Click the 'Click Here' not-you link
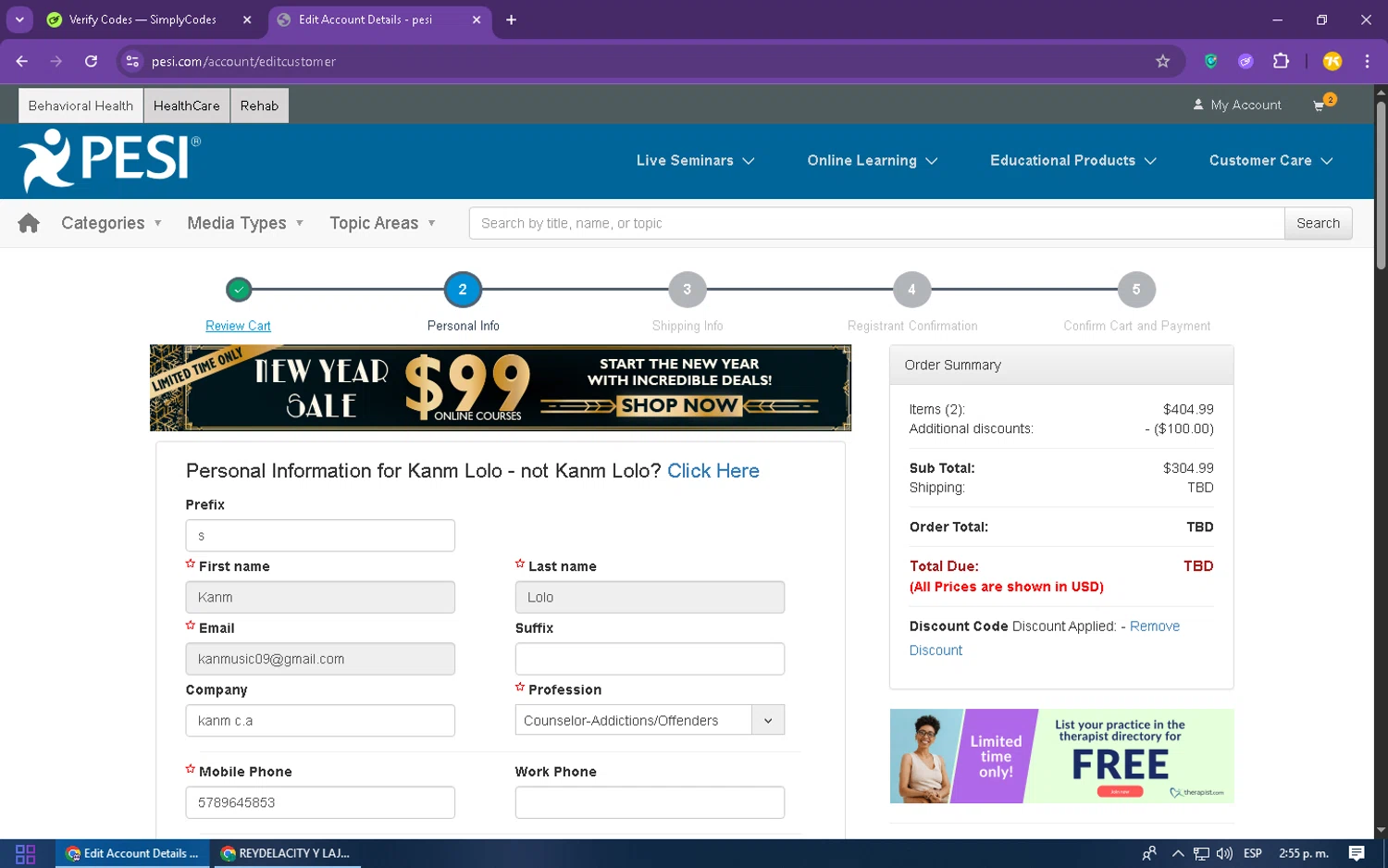 pos(713,470)
